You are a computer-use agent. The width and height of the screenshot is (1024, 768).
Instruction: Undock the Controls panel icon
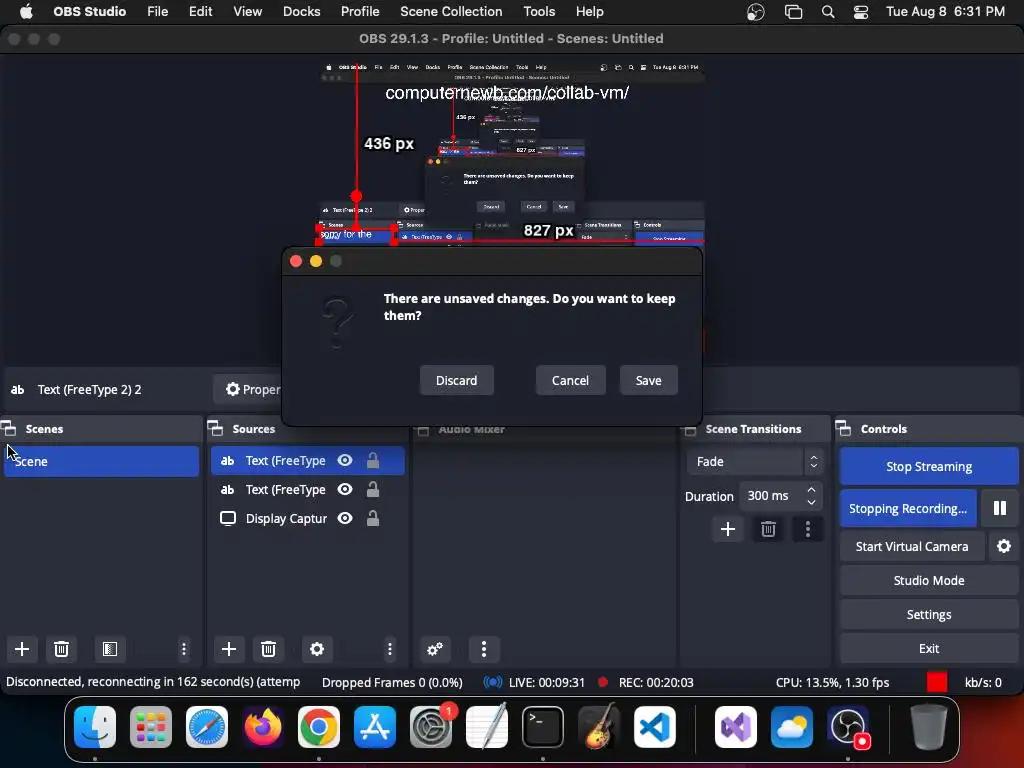click(844, 428)
